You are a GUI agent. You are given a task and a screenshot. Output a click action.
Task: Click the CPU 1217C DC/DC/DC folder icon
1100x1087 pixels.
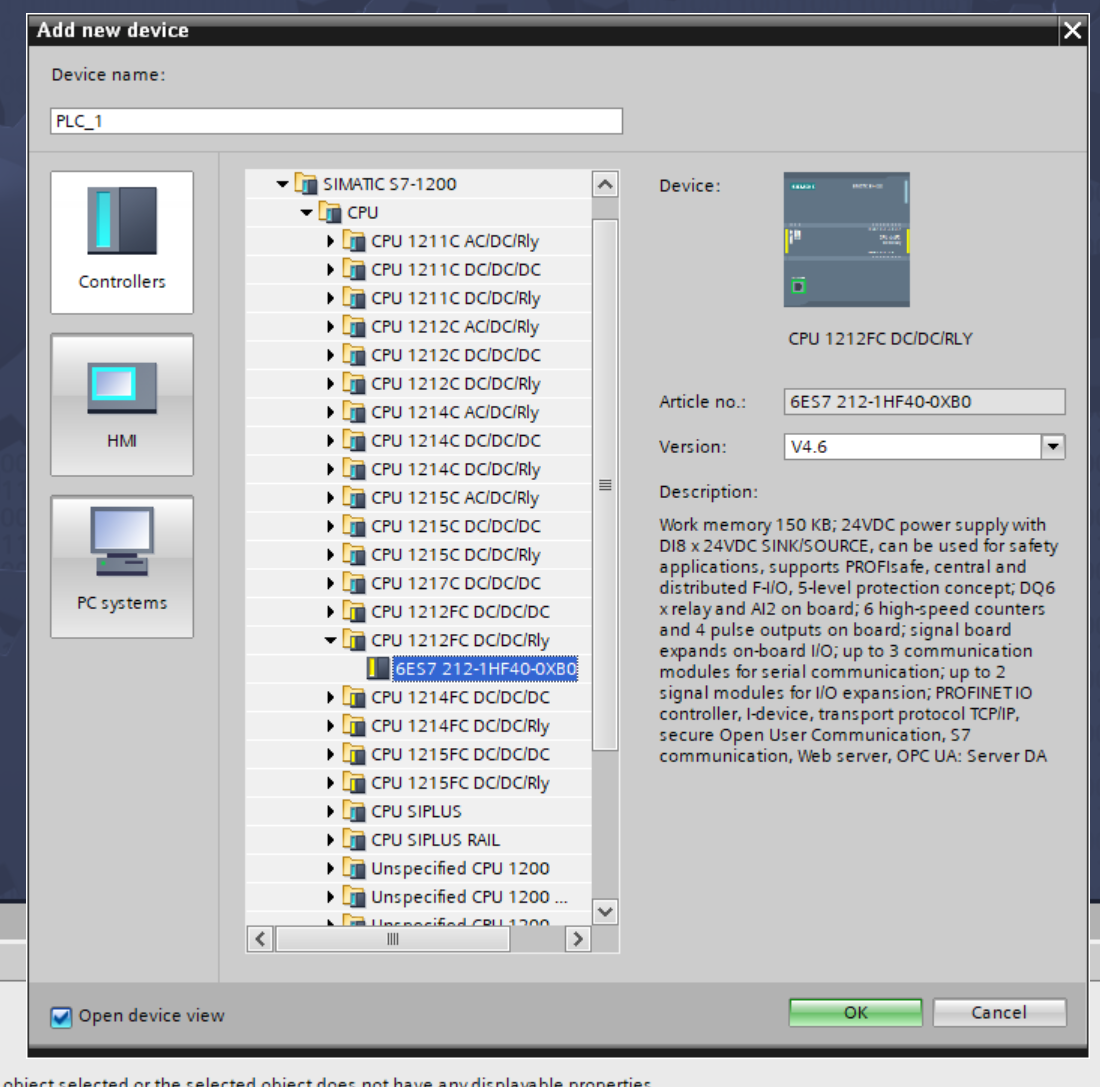click(x=354, y=583)
